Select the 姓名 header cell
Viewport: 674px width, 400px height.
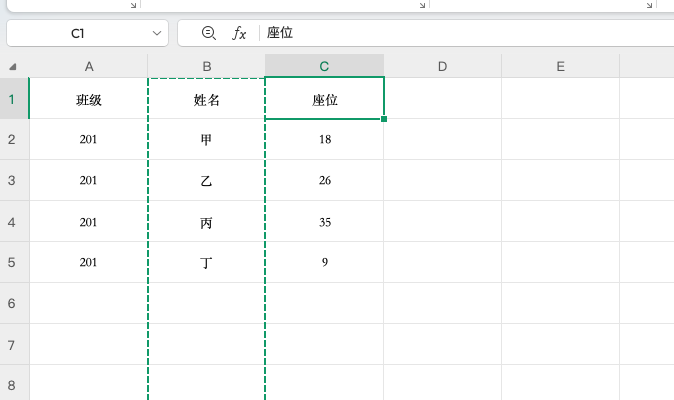click(207, 99)
